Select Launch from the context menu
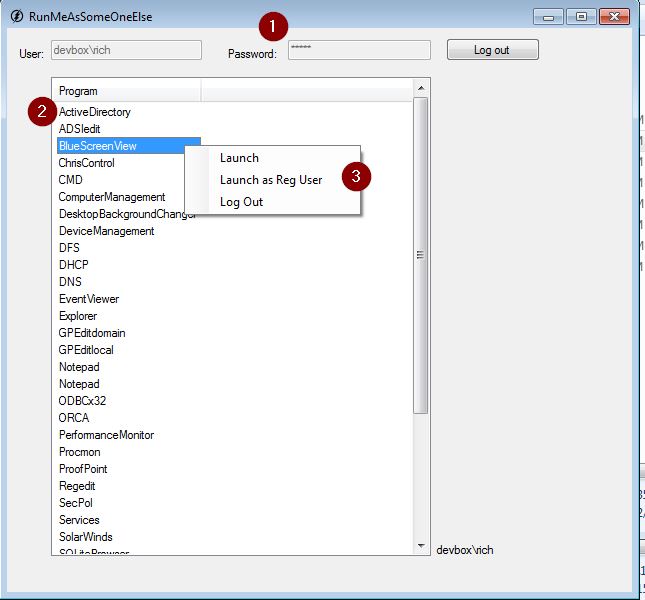 tap(239, 158)
